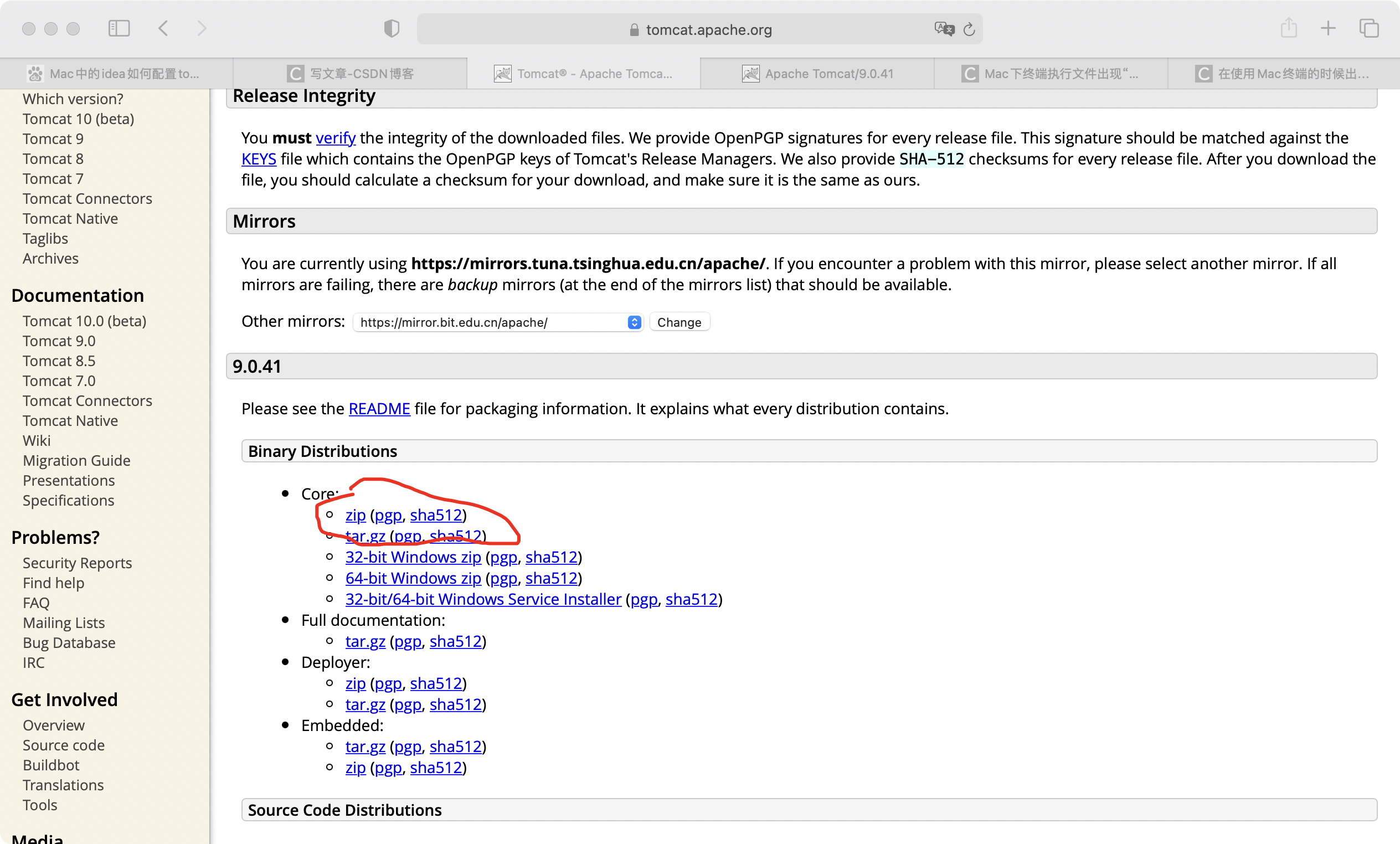Download the 32-bit/64-bit Windows Service Installer
Screen dimensions: 1400x844
tap(483, 599)
